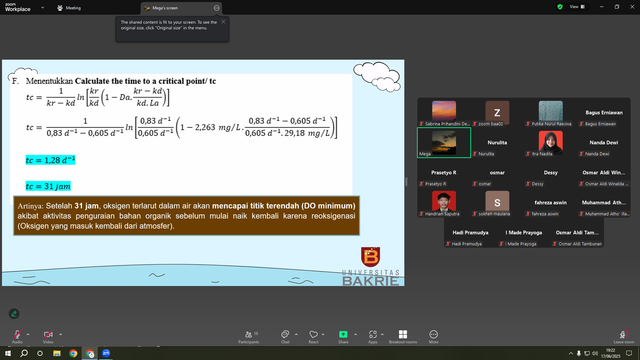The height and width of the screenshot is (360, 640).
Task: Open Breakout rooms
Action: tap(403, 337)
